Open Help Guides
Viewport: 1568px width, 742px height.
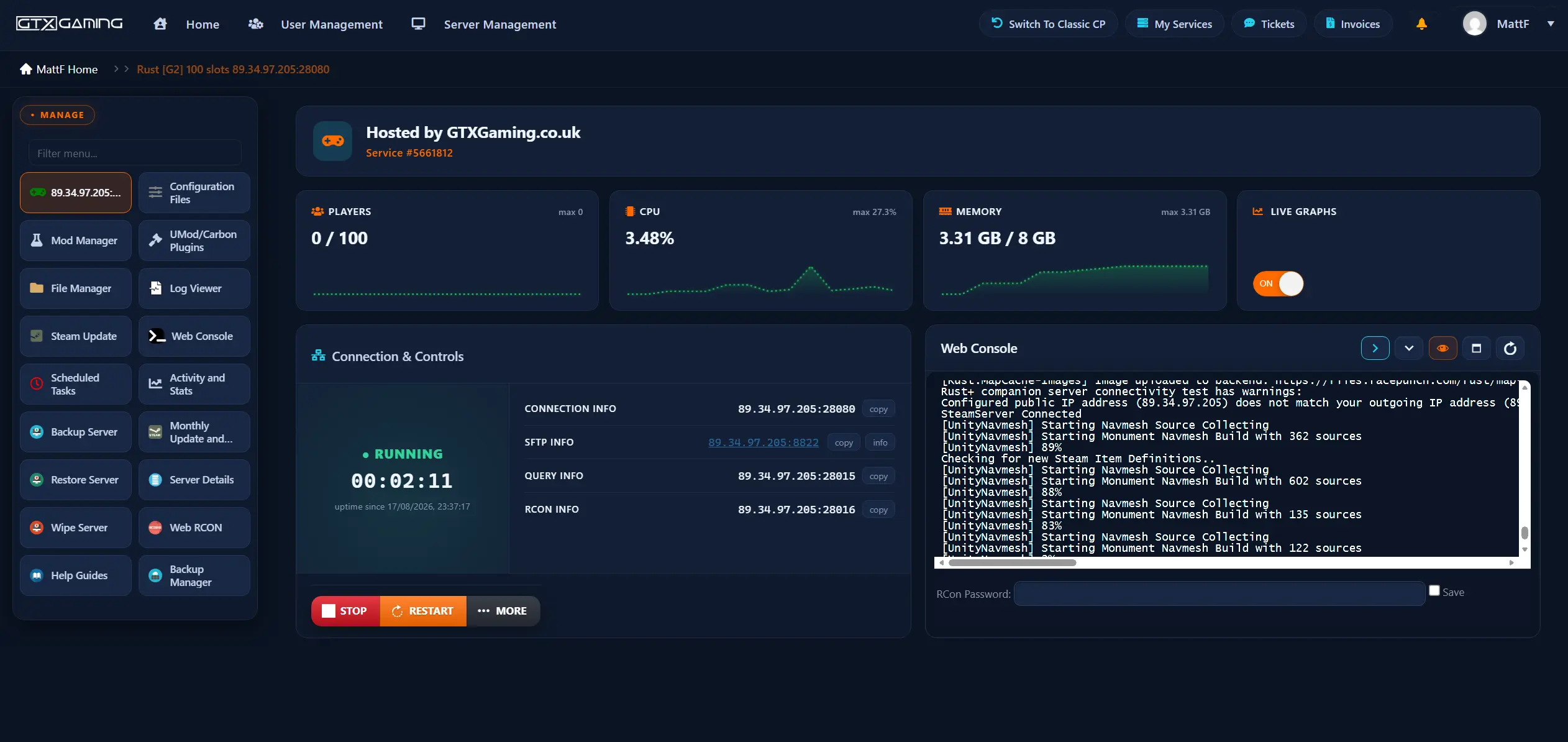tap(76, 575)
